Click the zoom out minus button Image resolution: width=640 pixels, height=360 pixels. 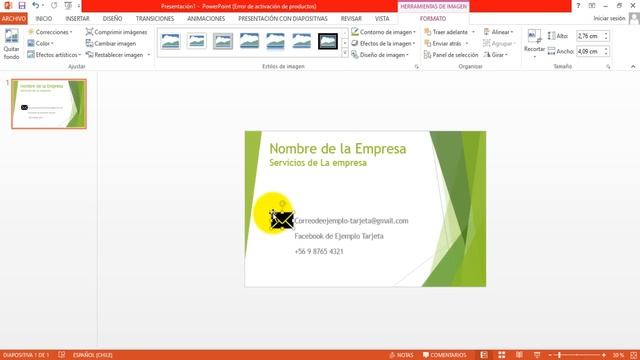[x=550, y=355]
